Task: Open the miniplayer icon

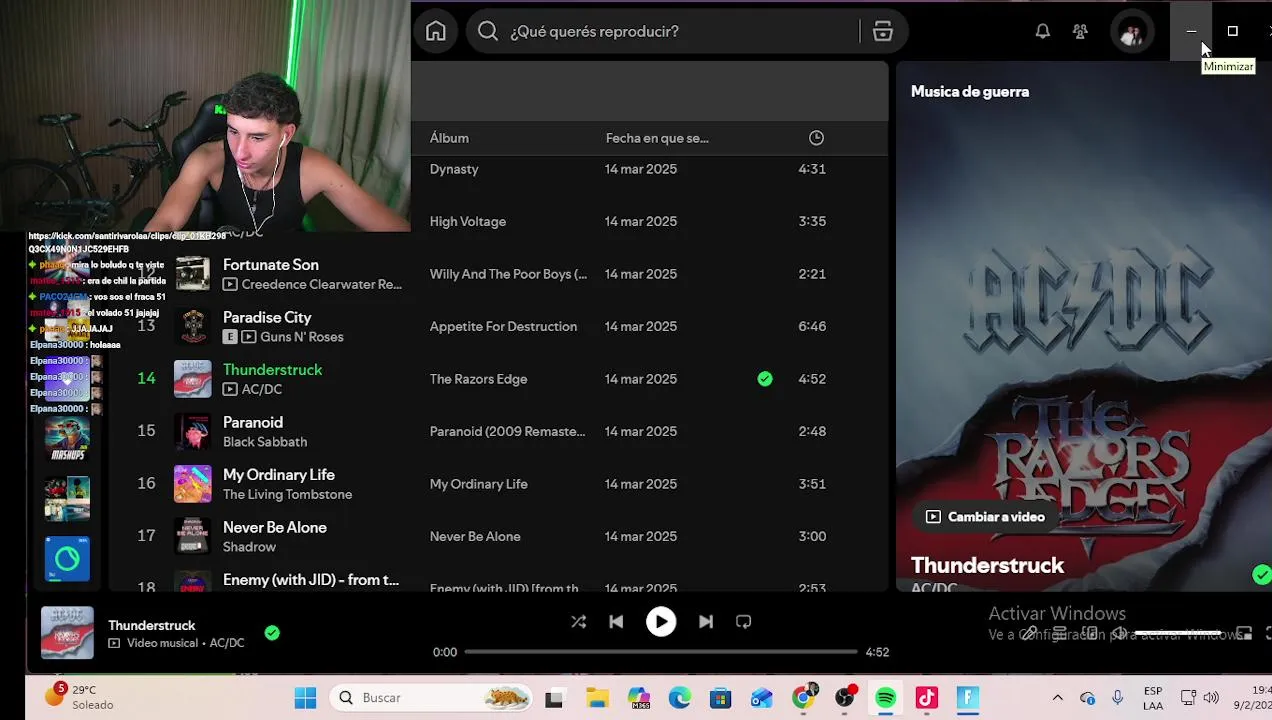Action: point(1243,634)
